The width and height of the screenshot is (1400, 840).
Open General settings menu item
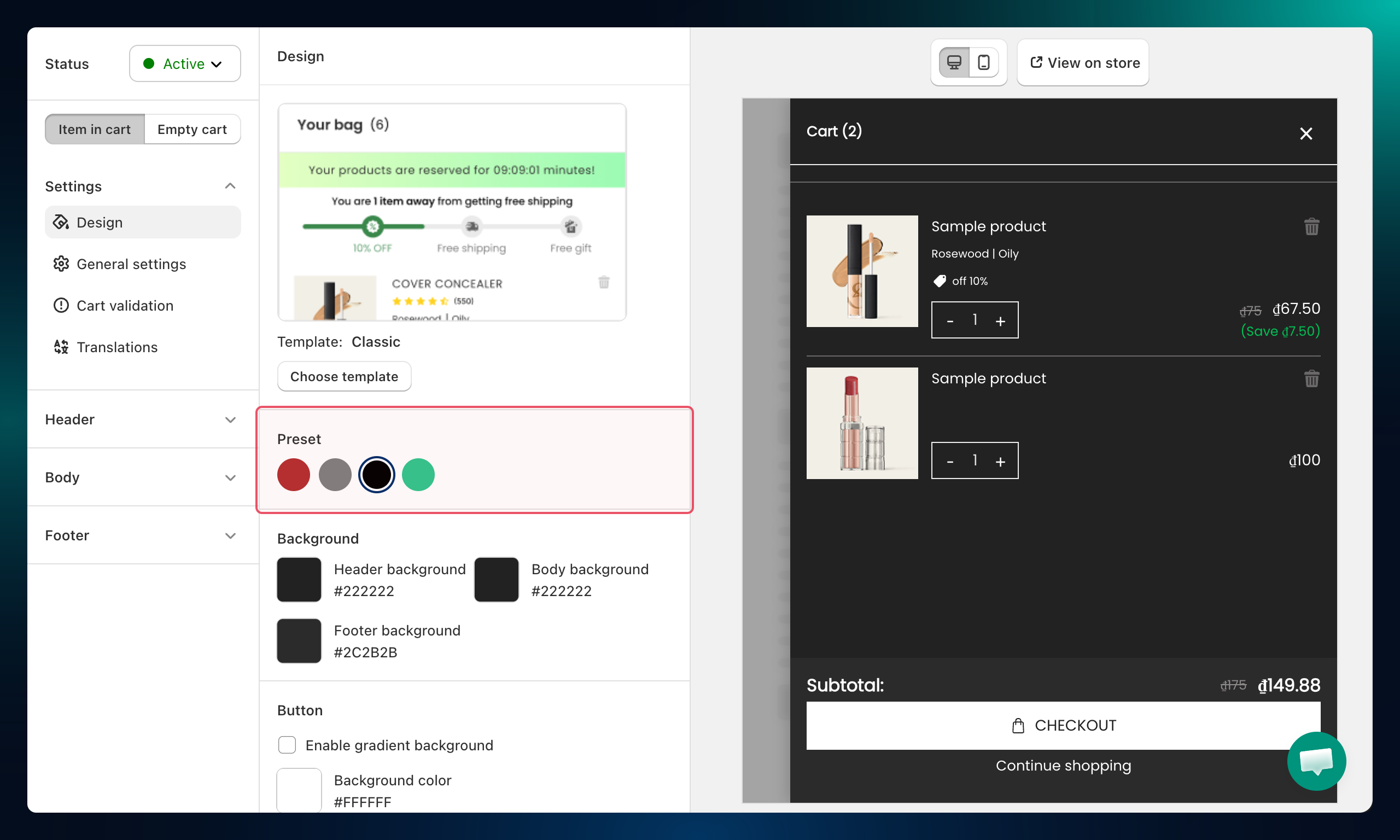click(x=143, y=264)
